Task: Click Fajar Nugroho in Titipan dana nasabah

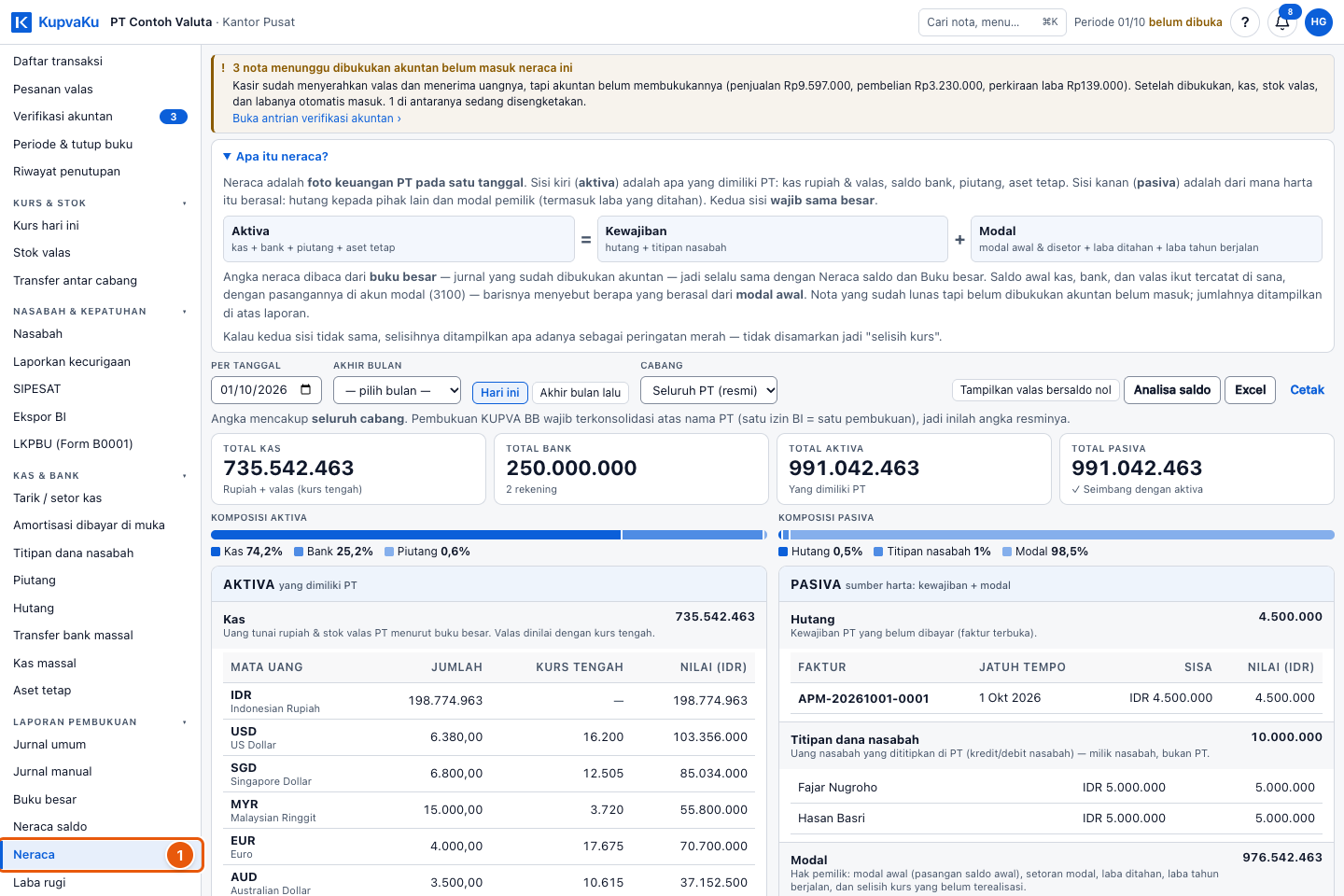Action: 837,788
